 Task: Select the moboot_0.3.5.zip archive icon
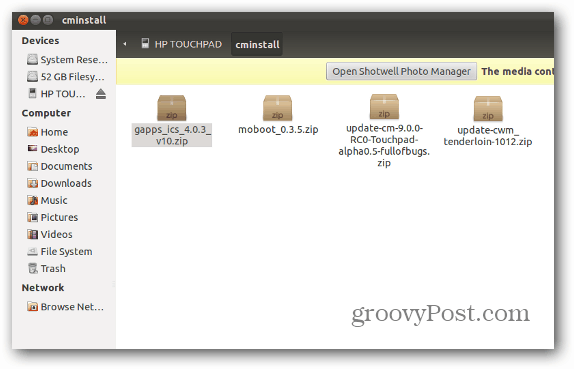(277, 108)
